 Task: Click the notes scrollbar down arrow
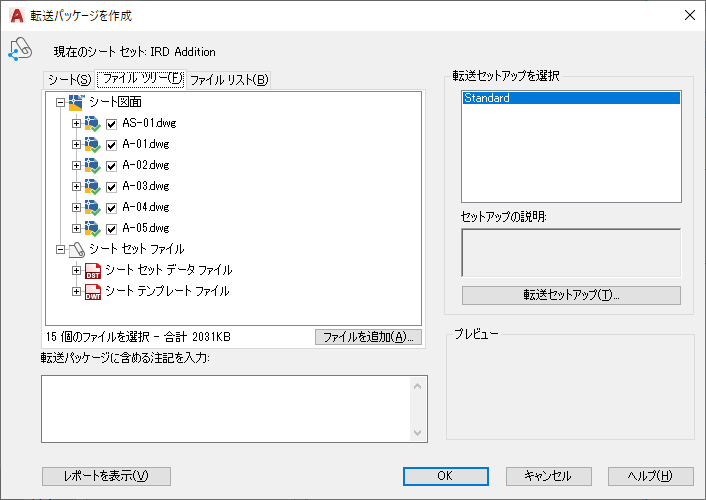(x=417, y=432)
